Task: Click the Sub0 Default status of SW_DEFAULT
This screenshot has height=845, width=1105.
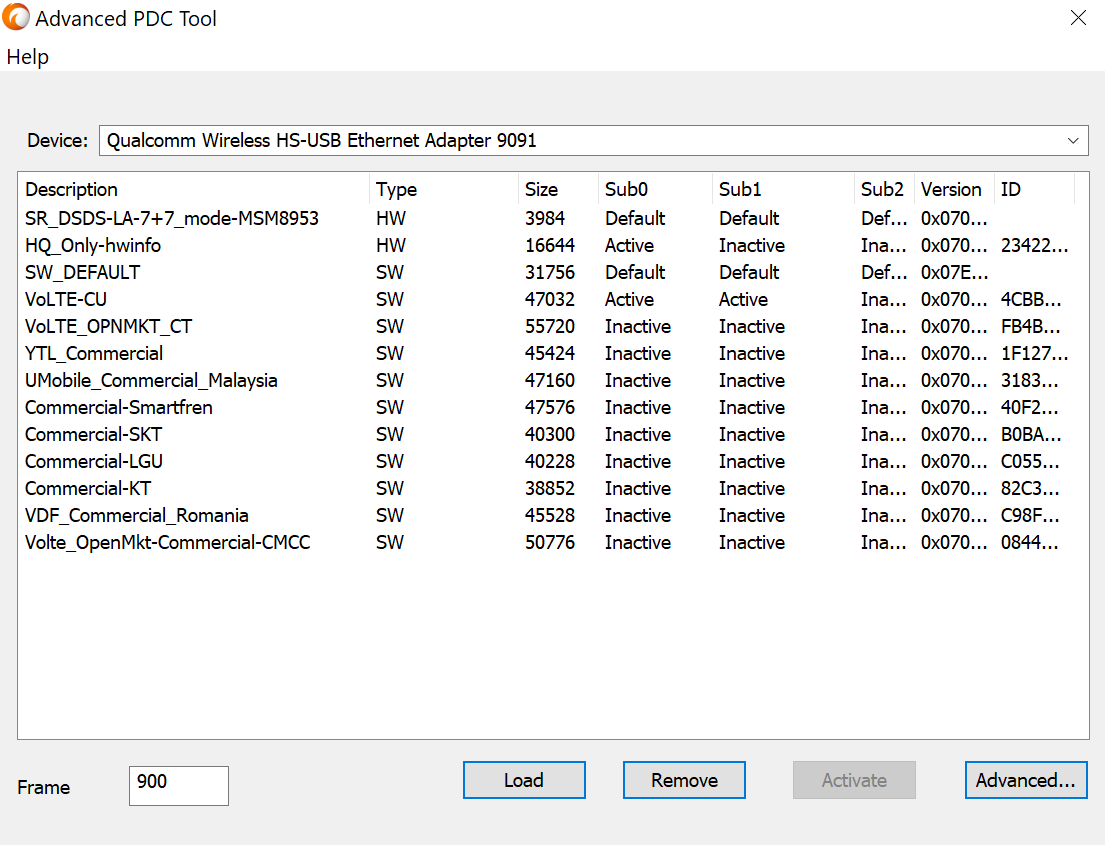Action: [x=635, y=272]
